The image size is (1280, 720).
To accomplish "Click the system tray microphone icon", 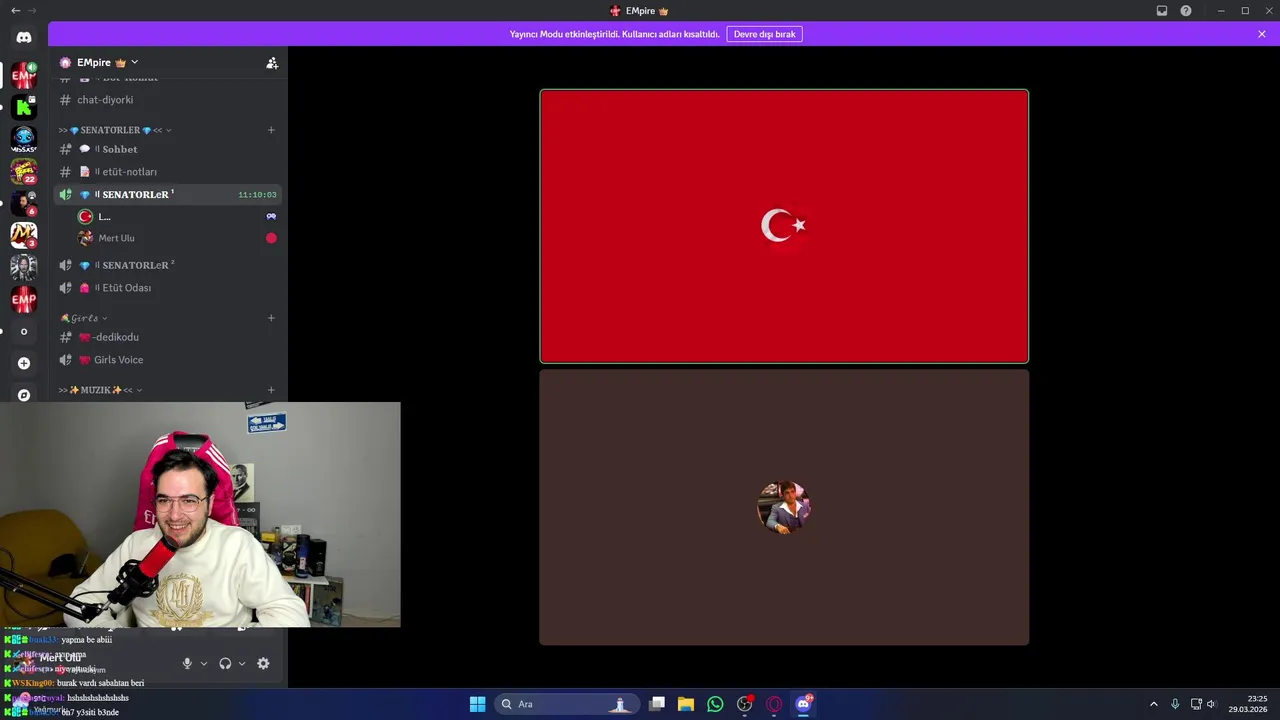I will coord(1175,704).
